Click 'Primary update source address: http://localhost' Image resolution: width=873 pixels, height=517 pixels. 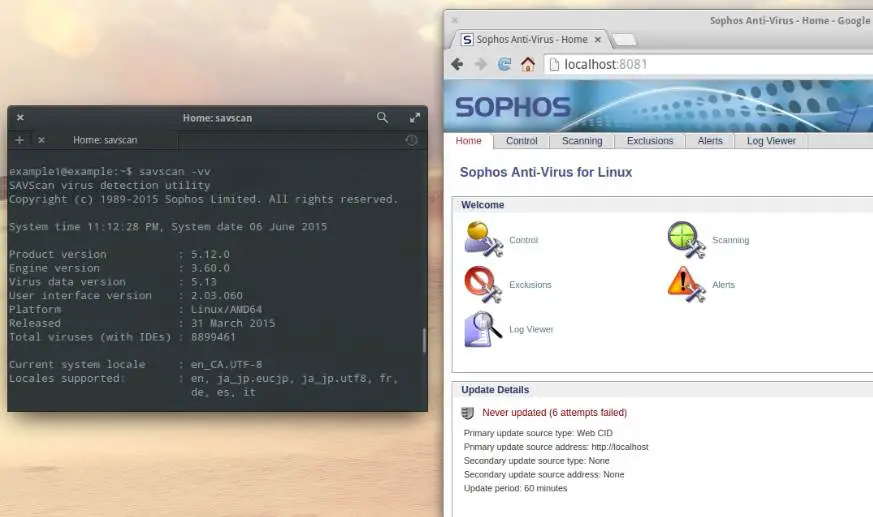click(x=556, y=447)
